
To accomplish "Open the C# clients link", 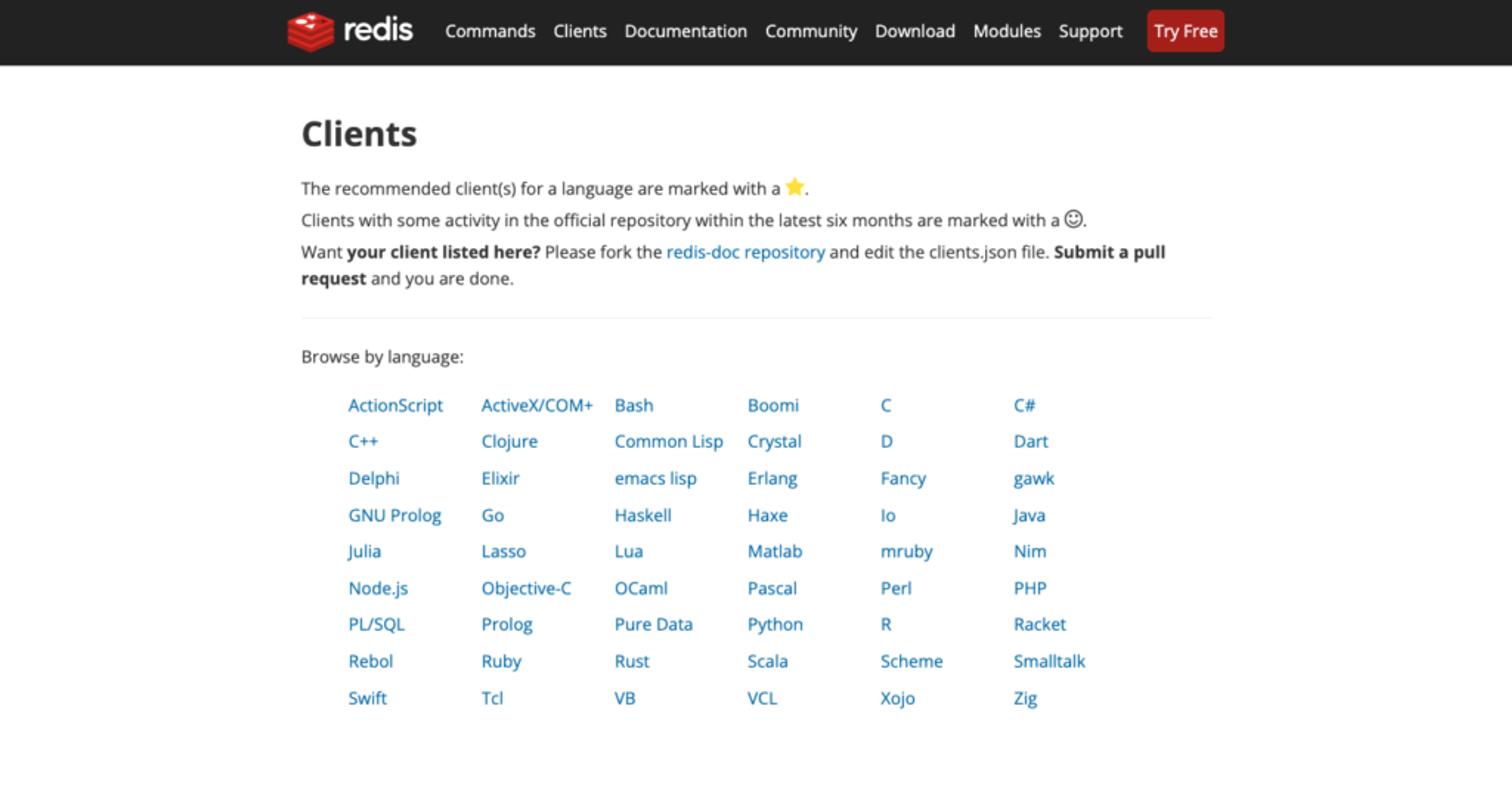I will point(1024,406).
